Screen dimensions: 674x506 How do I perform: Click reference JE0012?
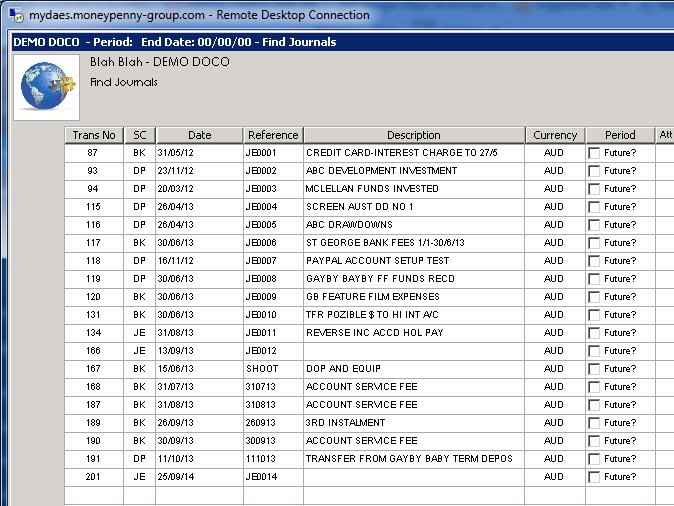[x=261, y=351]
